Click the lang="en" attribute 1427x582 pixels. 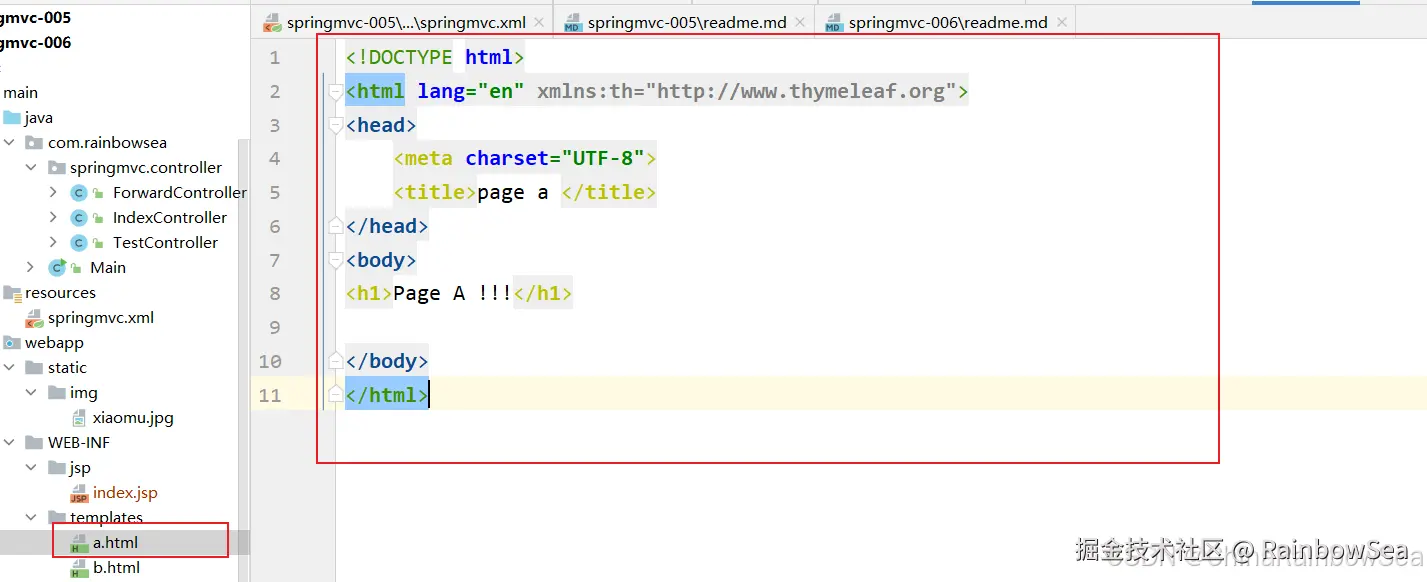[471, 92]
